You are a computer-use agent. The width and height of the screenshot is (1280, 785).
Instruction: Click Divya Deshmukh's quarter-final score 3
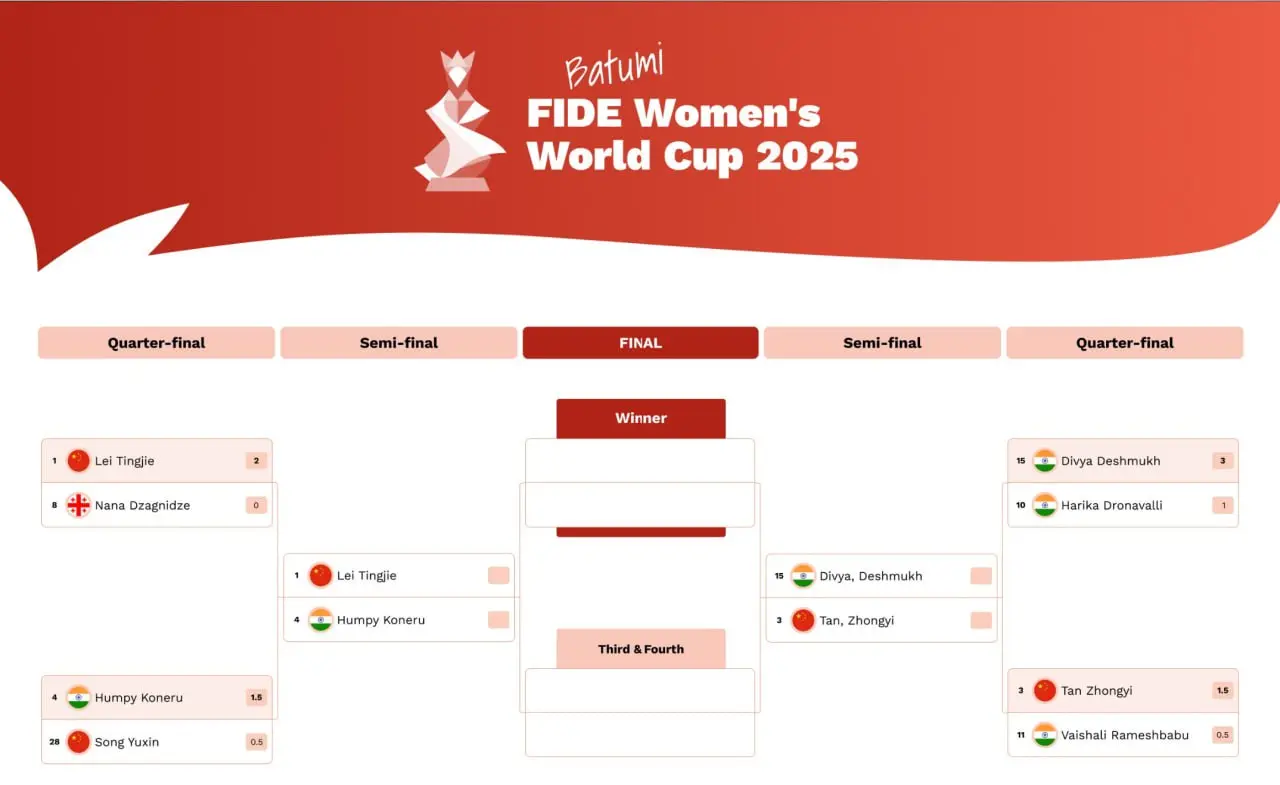1222,461
